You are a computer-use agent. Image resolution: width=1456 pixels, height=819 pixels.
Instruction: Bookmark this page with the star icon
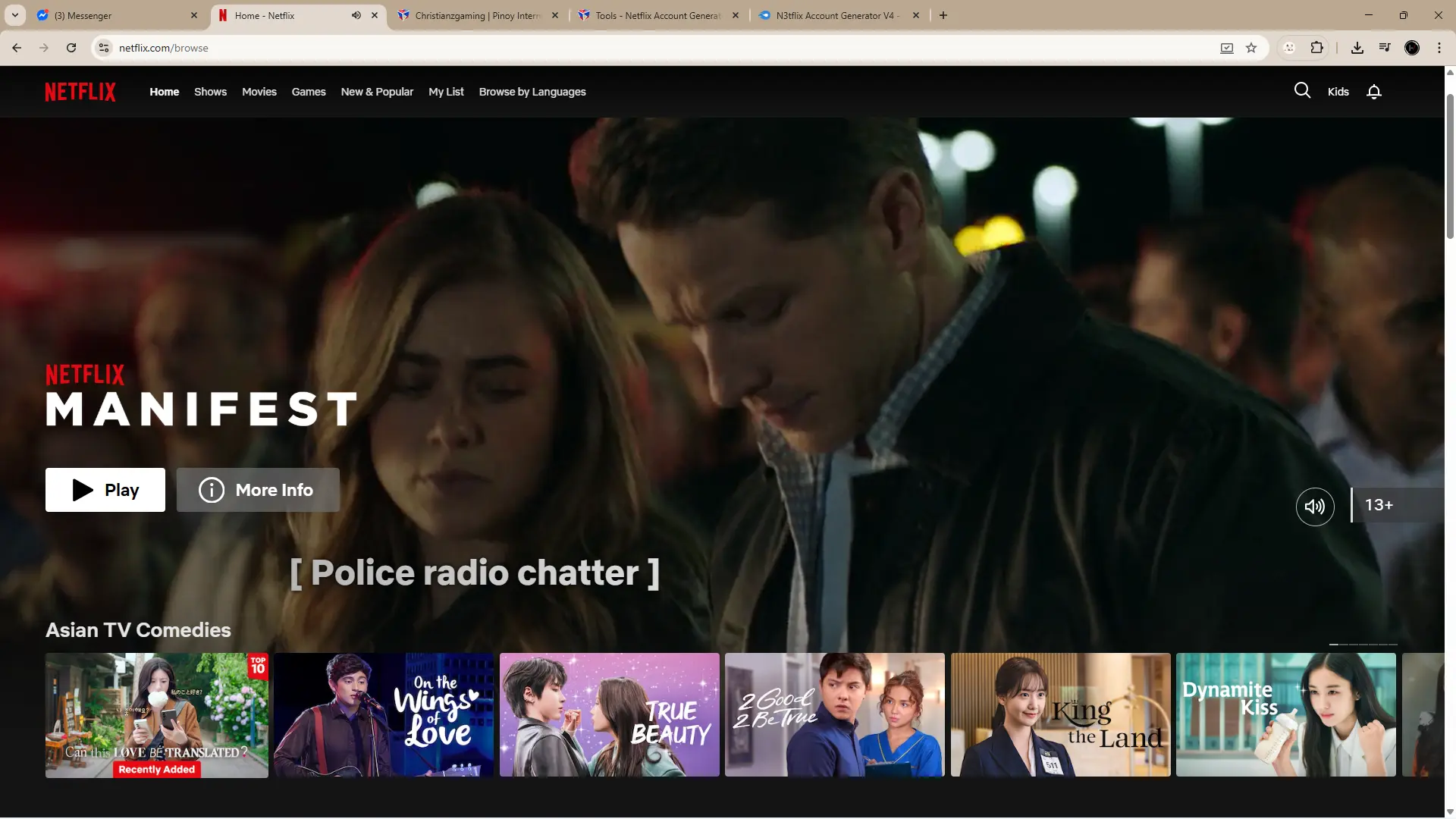pos(1251,48)
